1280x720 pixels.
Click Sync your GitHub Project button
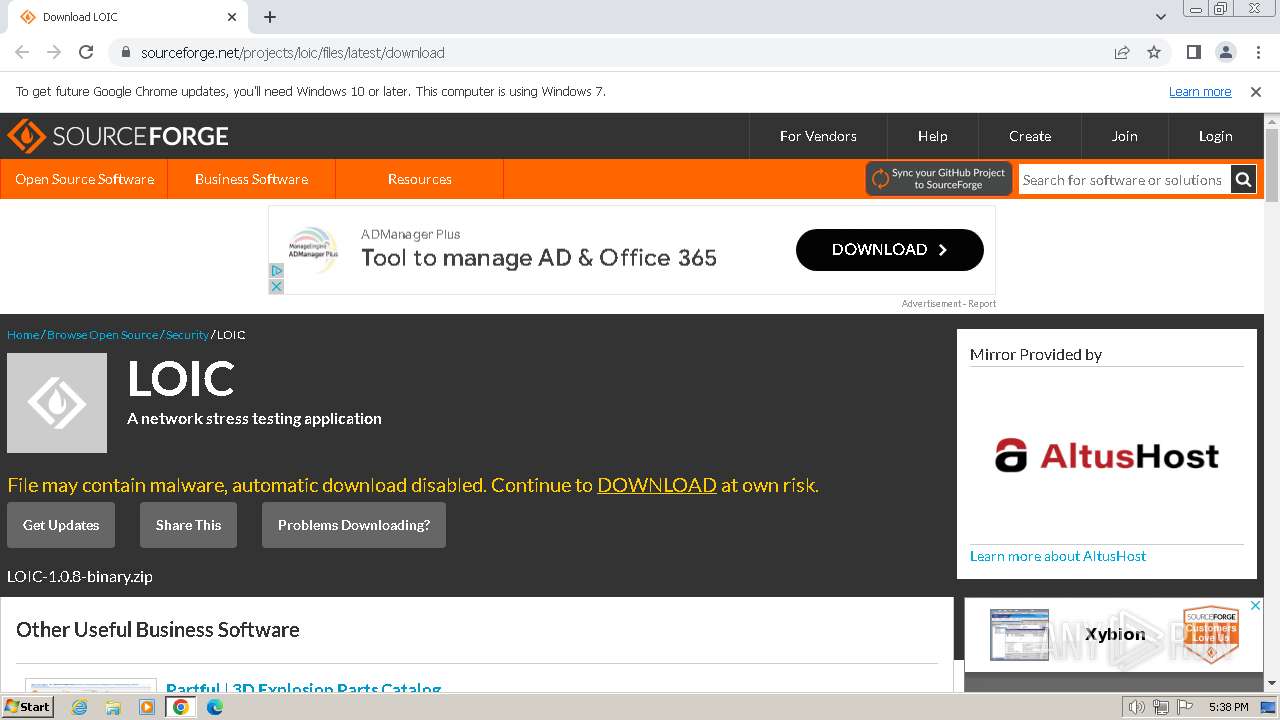pyautogui.click(x=939, y=179)
